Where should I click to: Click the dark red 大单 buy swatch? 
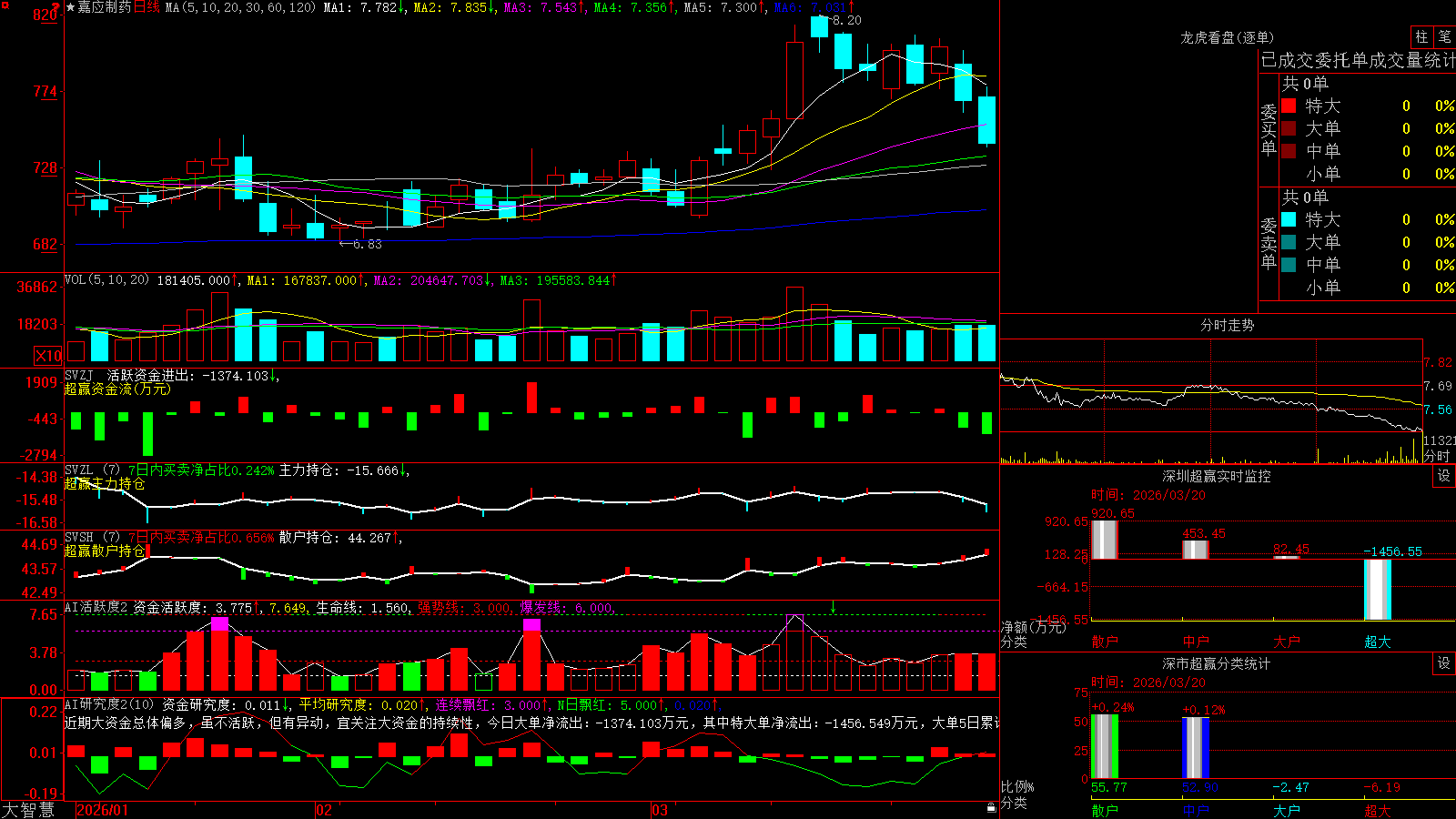pyautogui.click(x=1289, y=128)
